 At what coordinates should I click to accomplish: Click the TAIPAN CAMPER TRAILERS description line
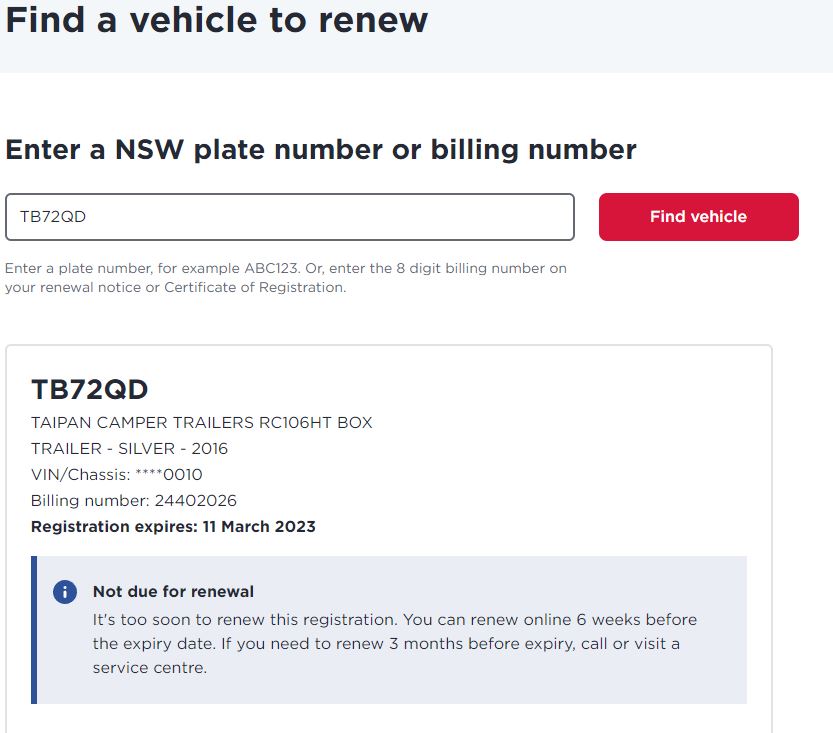202,423
